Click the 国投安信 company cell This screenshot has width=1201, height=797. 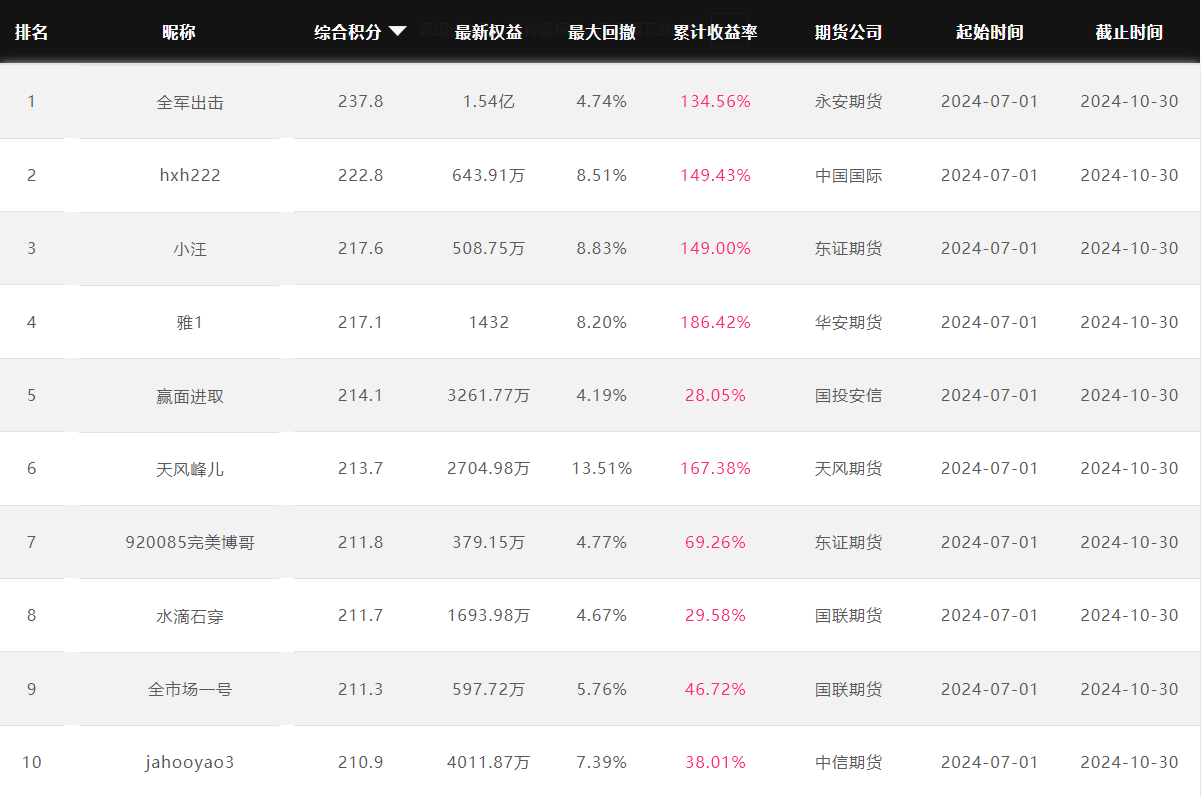point(848,395)
